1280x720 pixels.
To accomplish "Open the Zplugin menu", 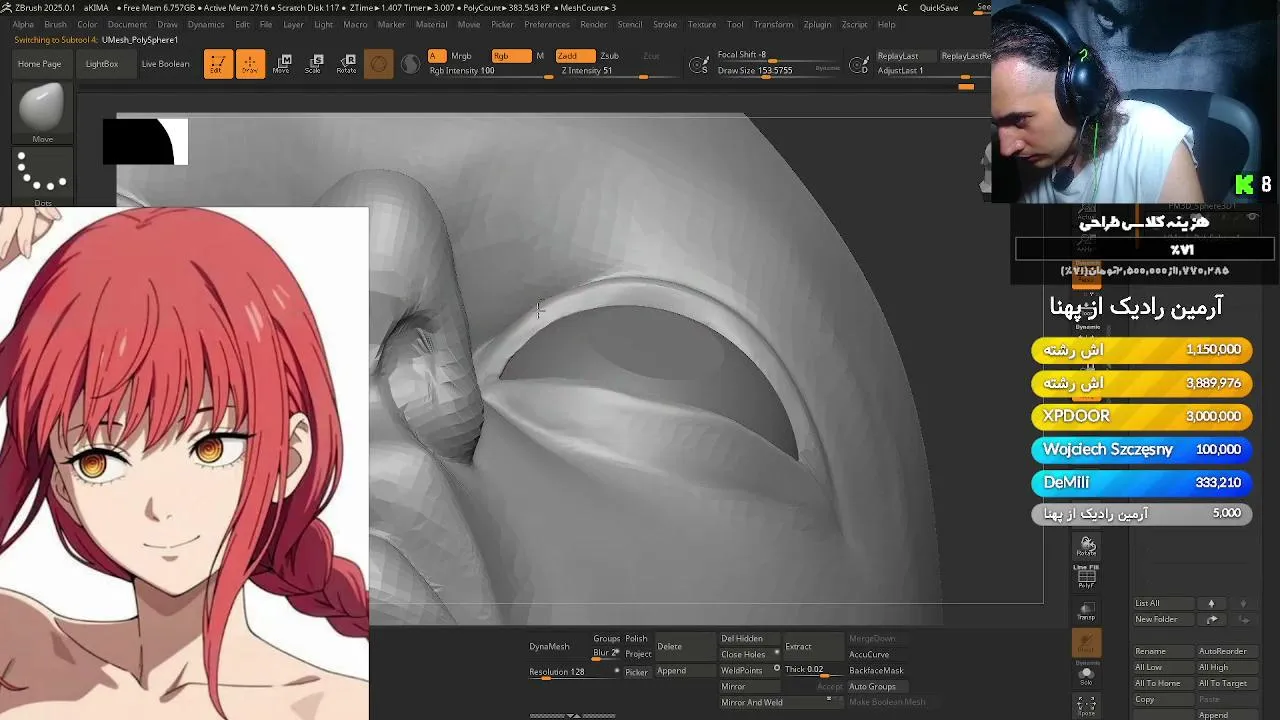I will point(817,24).
